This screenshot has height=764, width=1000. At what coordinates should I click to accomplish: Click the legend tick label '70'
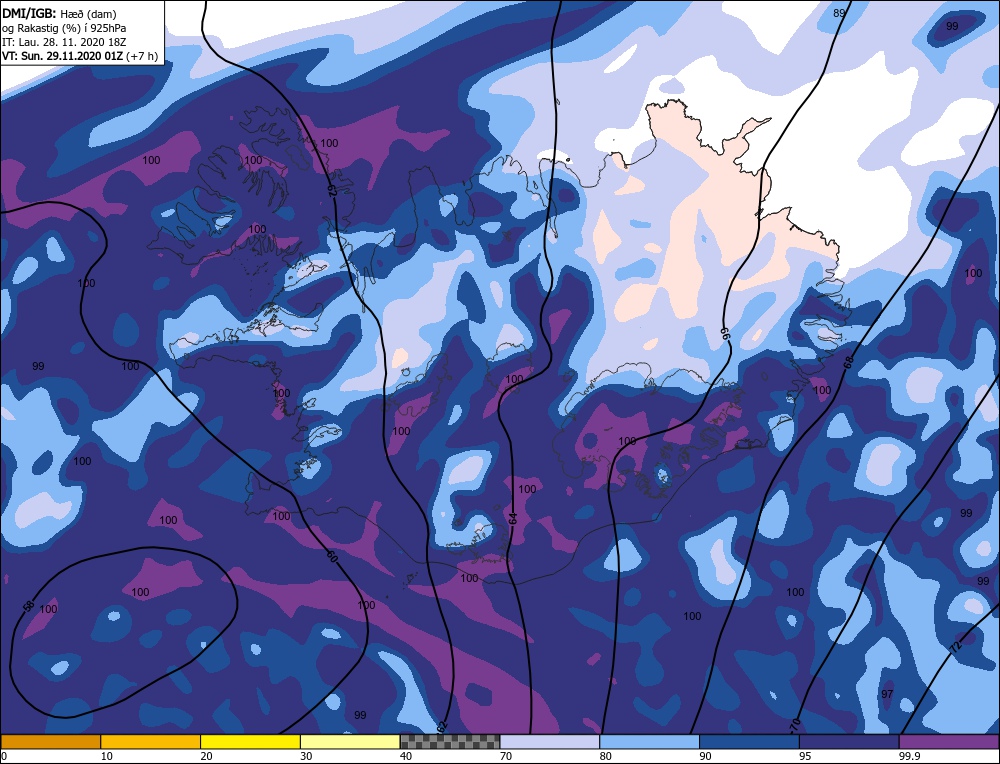click(x=506, y=756)
